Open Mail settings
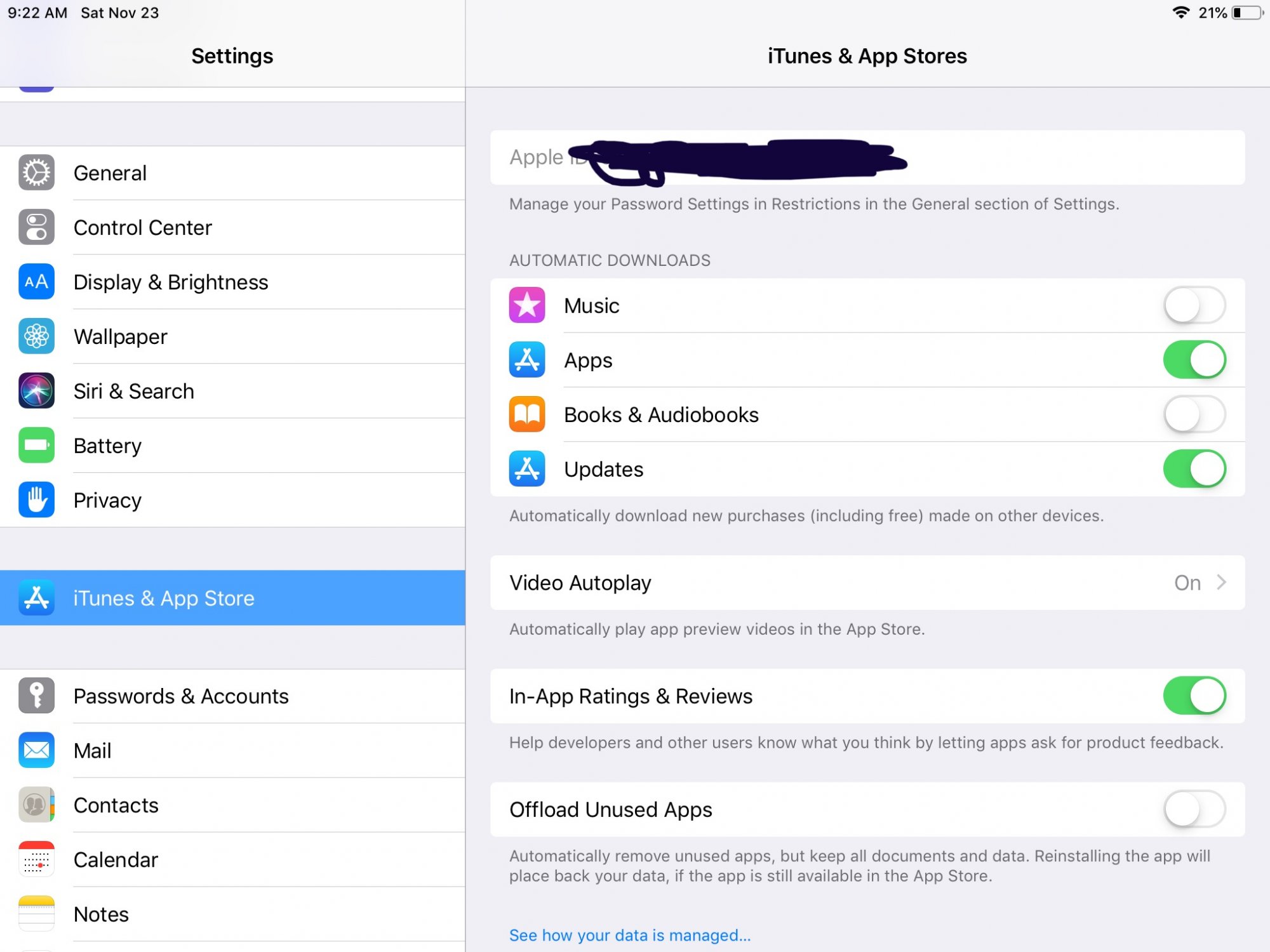The width and height of the screenshot is (1270, 952). (x=232, y=750)
